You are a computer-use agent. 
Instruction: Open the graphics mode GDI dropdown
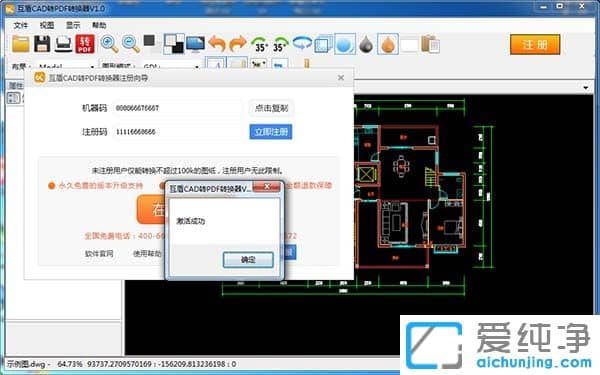[x=171, y=66]
